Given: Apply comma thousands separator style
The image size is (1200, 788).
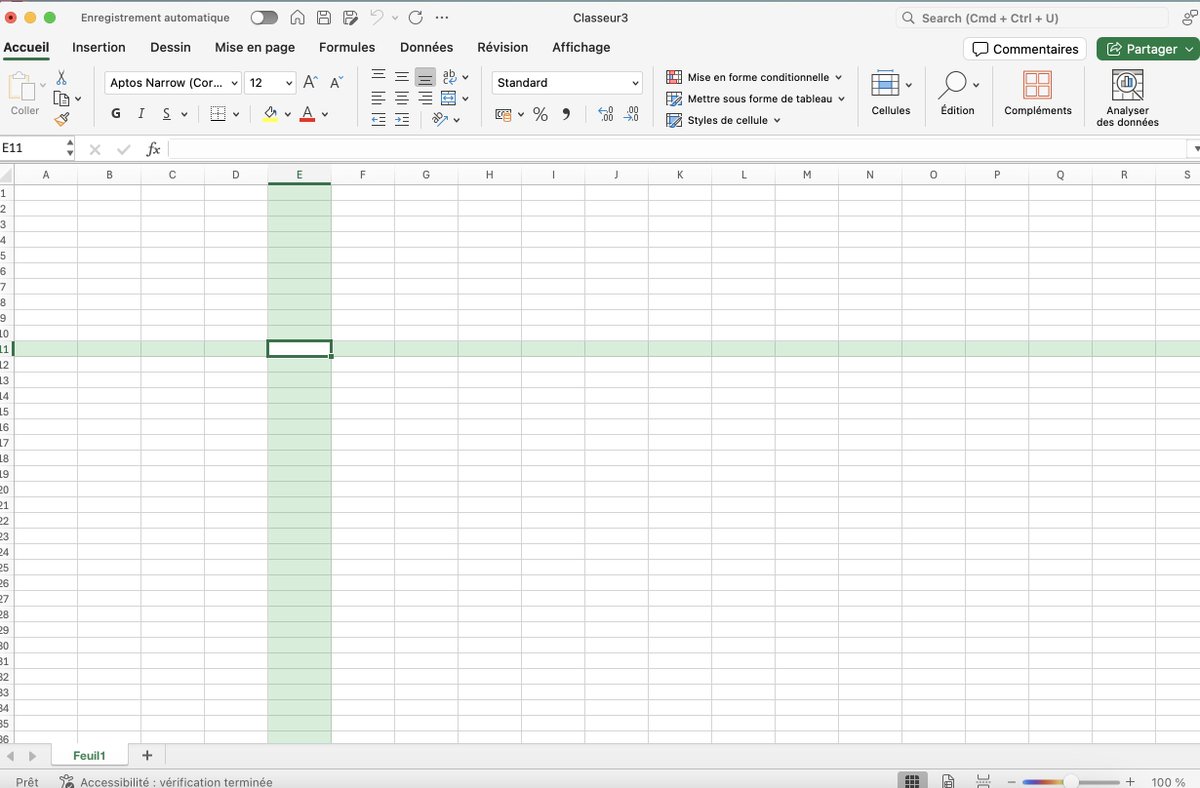Looking at the screenshot, I should click(566, 114).
